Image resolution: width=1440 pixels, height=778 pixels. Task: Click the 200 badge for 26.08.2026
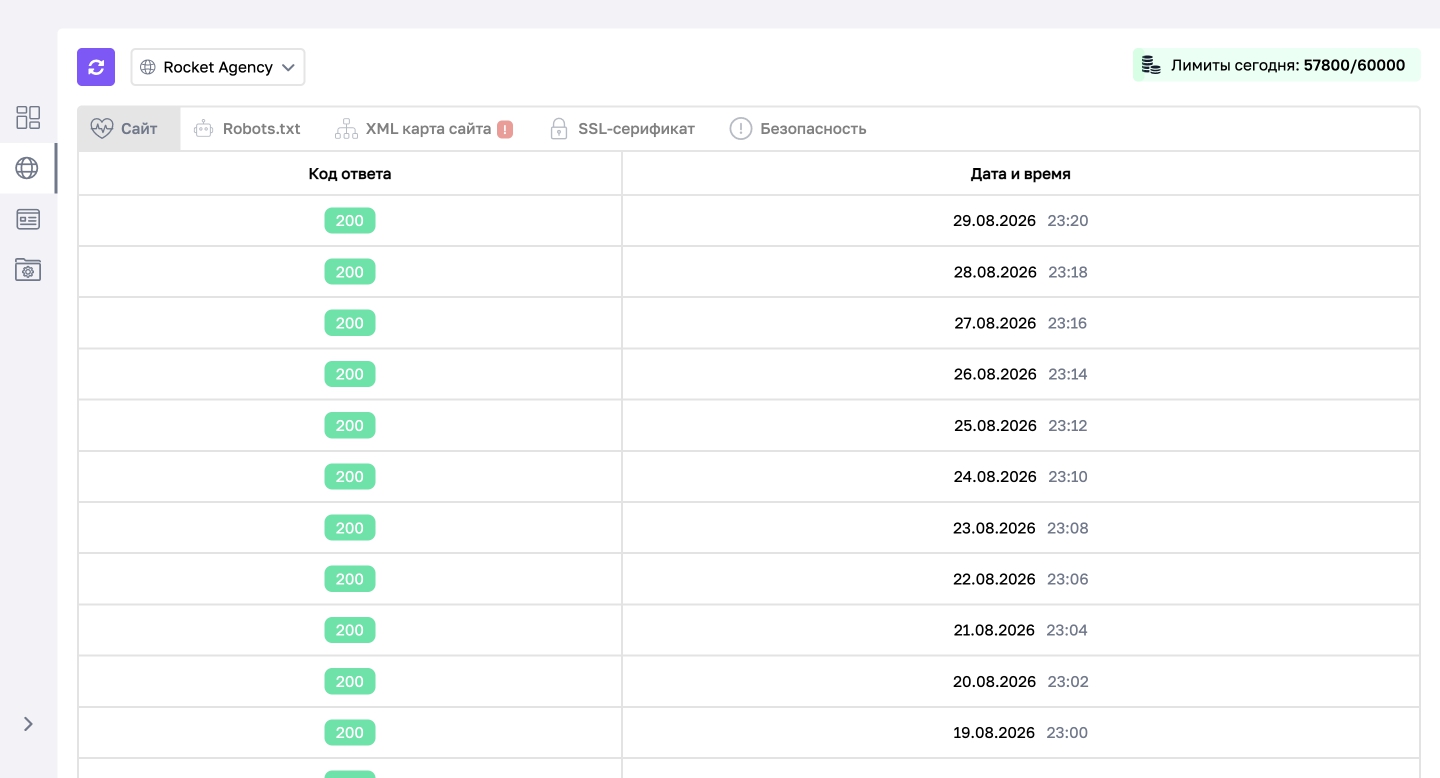click(350, 374)
